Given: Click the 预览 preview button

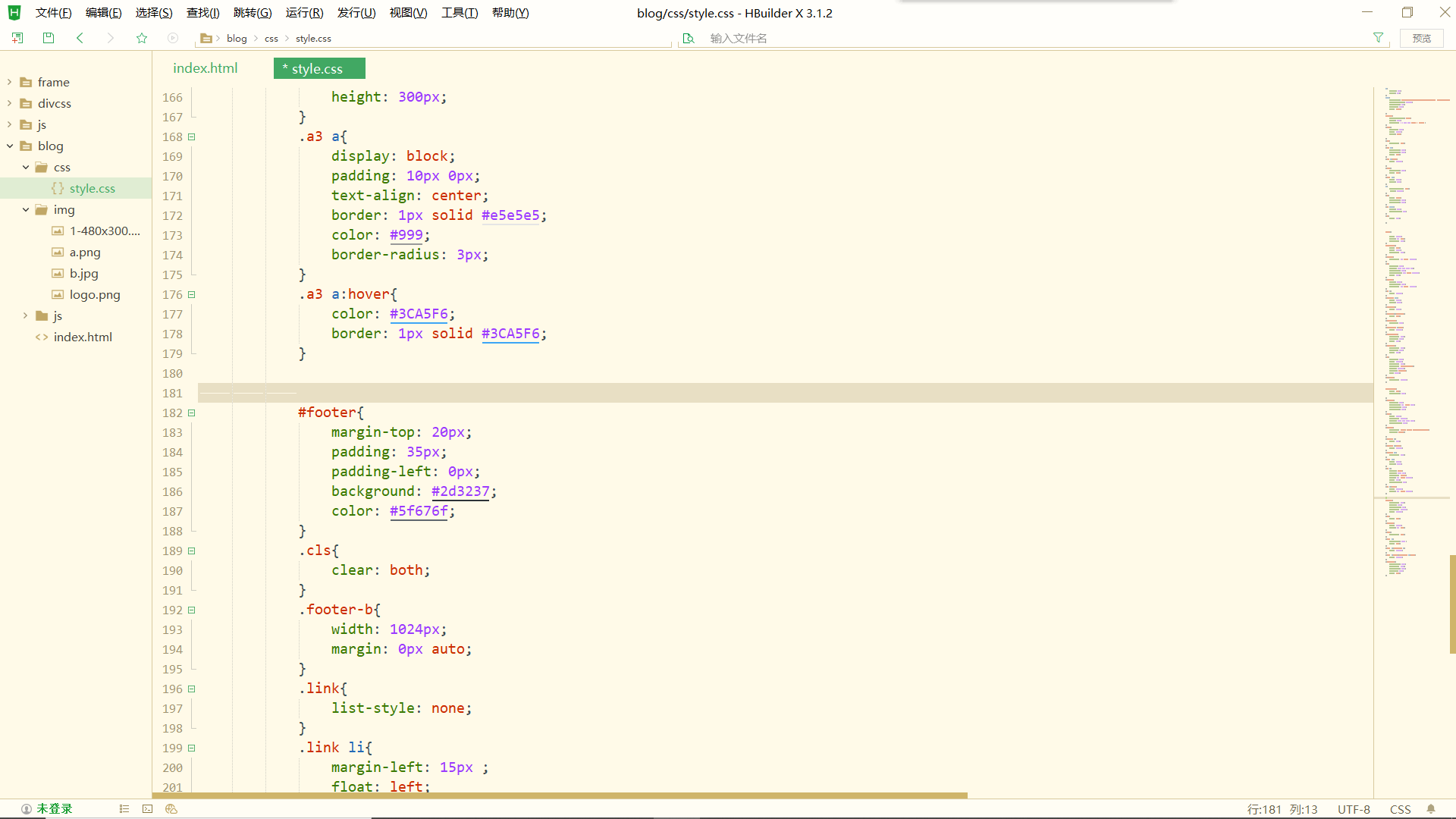Looking at the screenshot, I should pos(1422,38).
